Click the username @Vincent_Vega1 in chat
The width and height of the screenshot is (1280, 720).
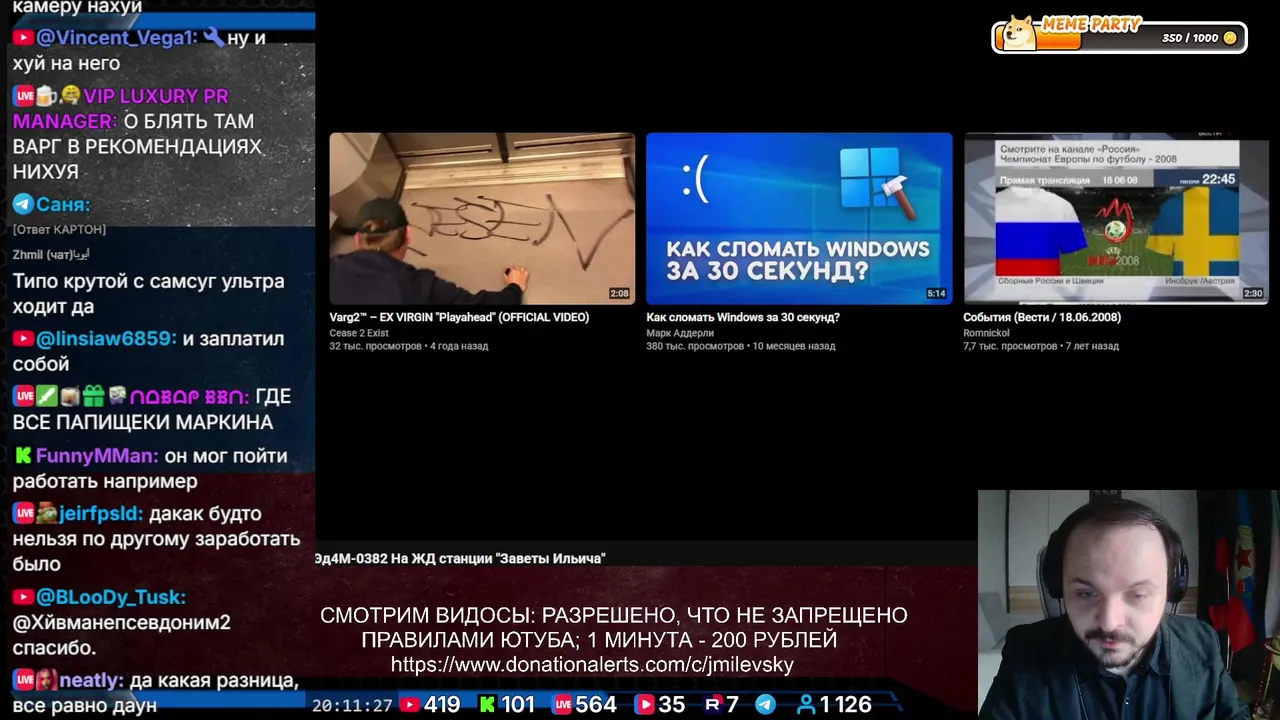(x=116, y=38)
